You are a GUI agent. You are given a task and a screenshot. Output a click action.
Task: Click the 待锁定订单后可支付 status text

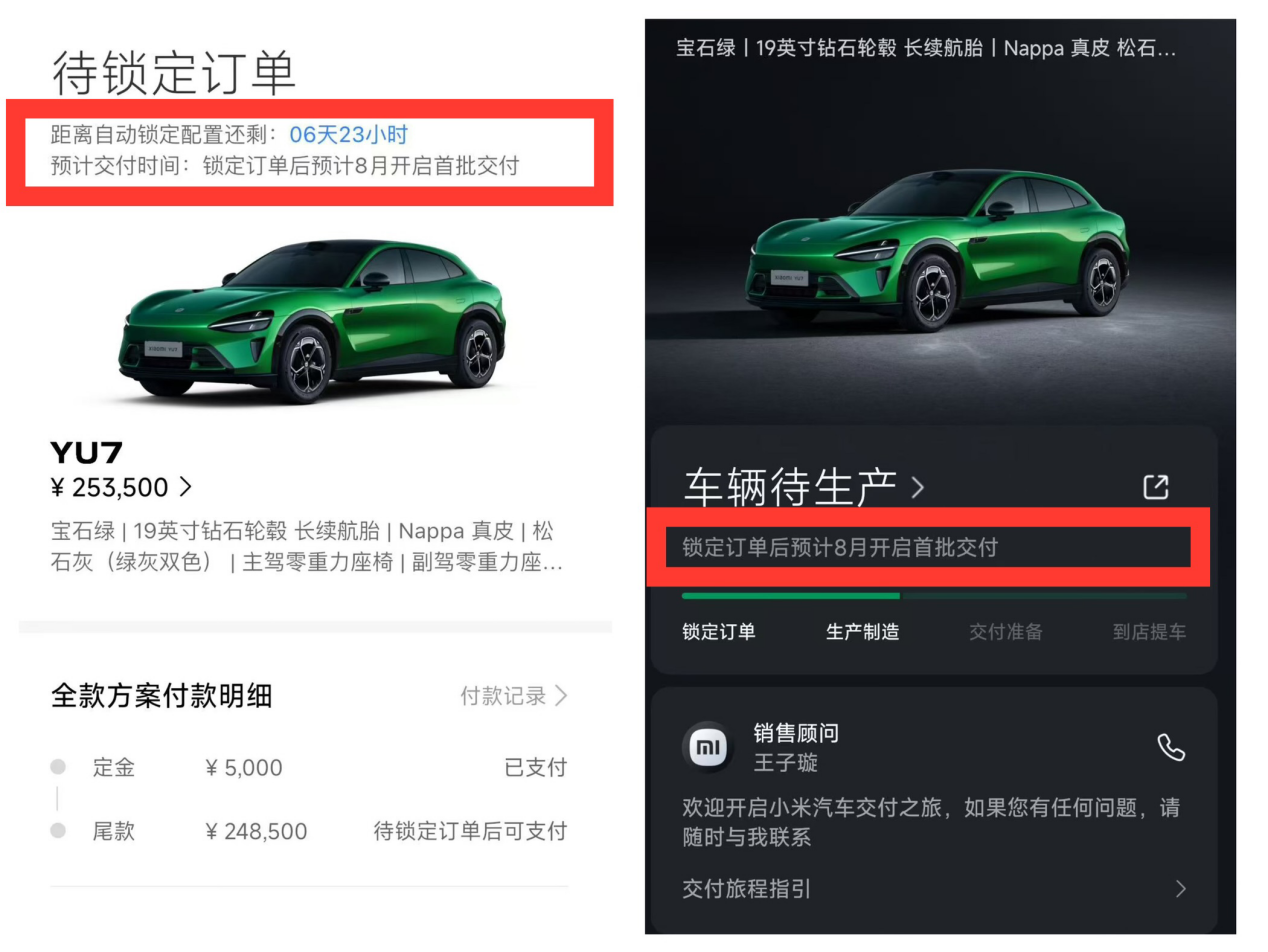[470, 831]
